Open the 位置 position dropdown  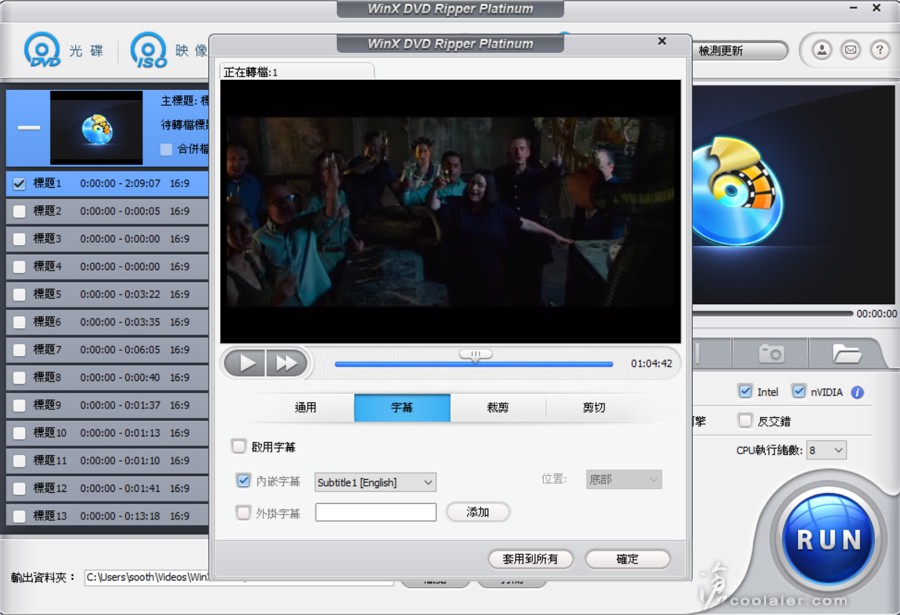pos(624,479)
